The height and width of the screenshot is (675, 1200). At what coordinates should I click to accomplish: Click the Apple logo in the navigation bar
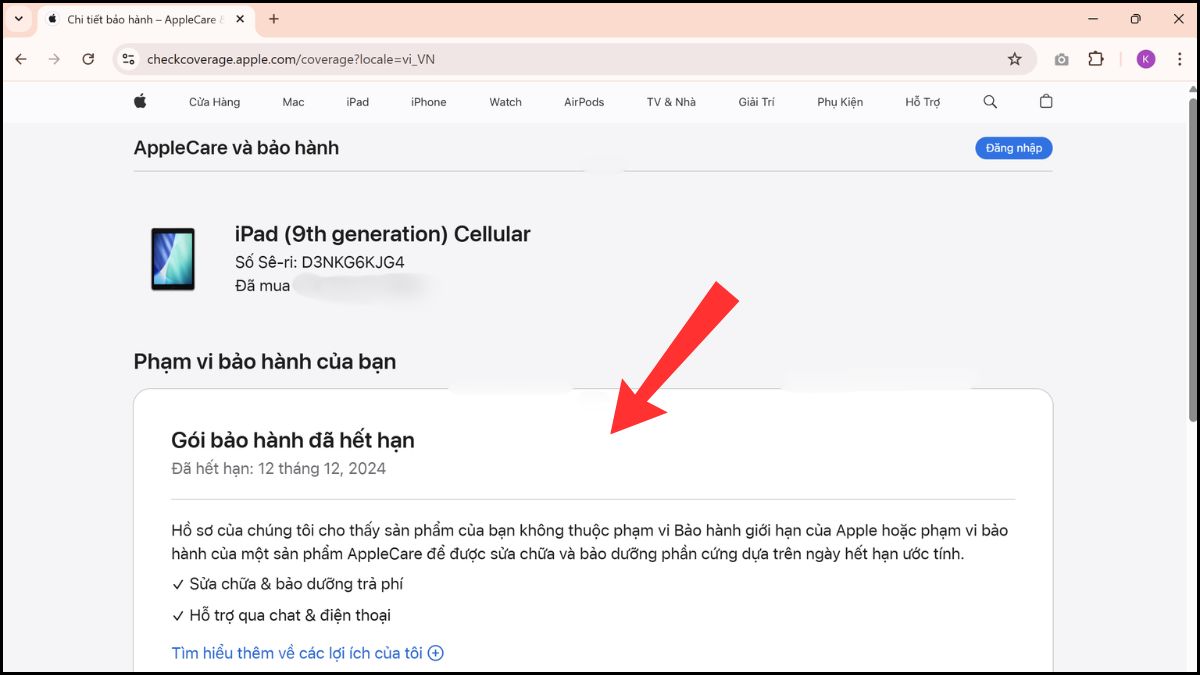(x=140, y=101)
